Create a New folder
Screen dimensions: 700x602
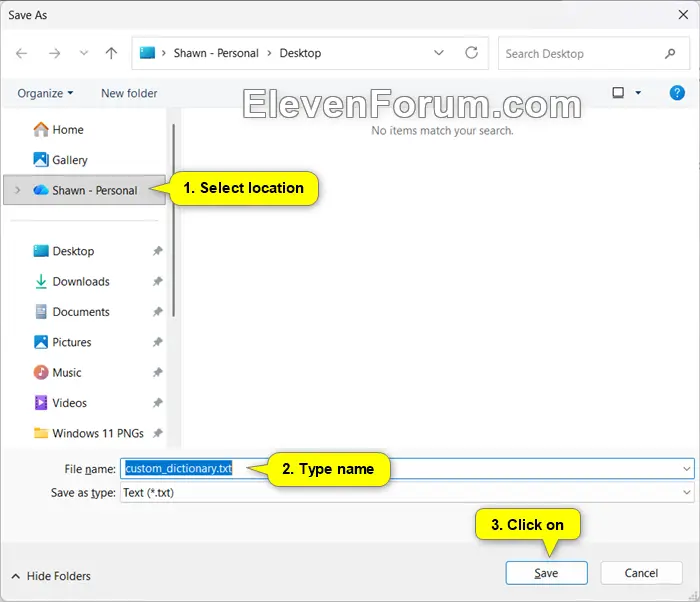pos(129,93)
